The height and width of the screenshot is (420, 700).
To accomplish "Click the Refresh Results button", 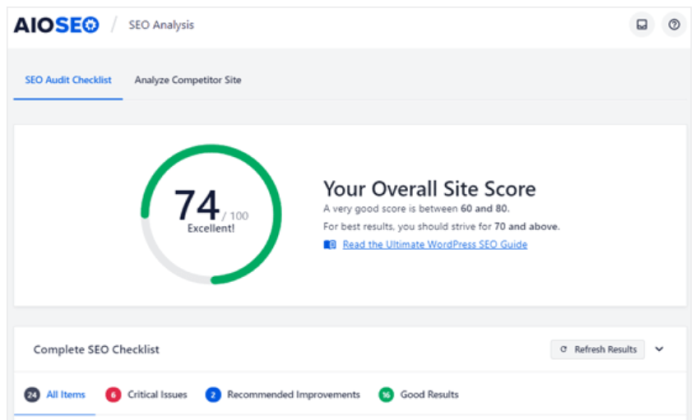I will [597, 349].
